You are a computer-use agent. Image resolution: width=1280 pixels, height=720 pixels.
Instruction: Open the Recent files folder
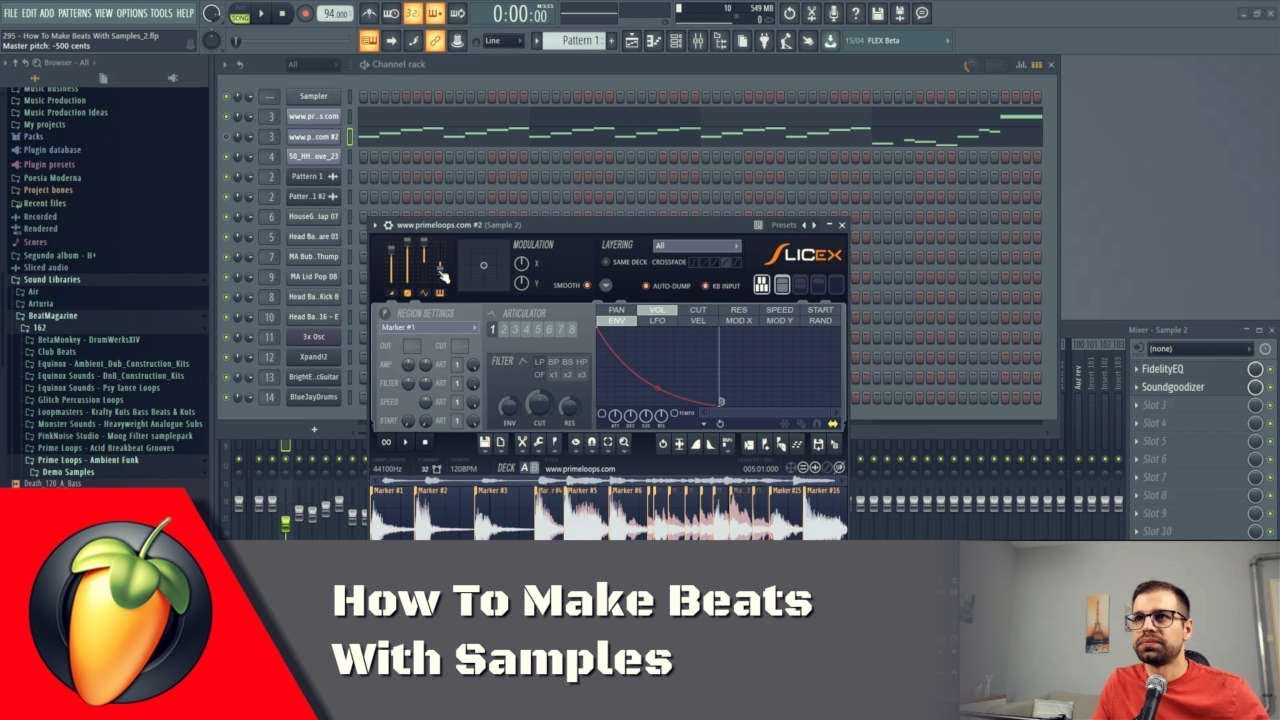44,203
